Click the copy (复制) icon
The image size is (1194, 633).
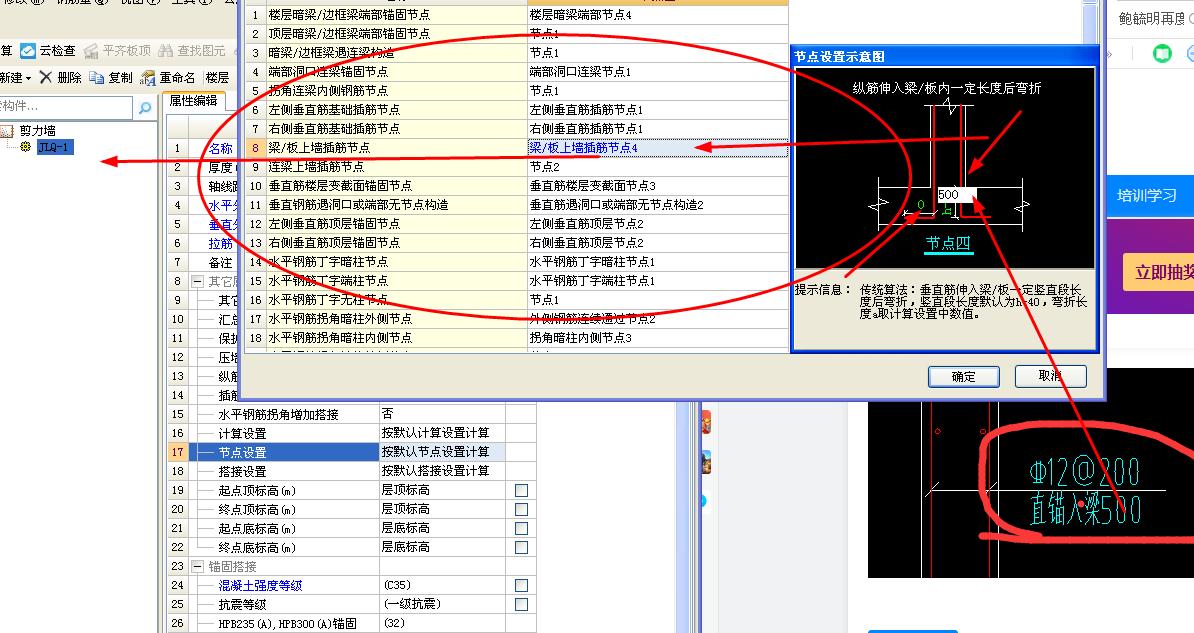point(97,77)
